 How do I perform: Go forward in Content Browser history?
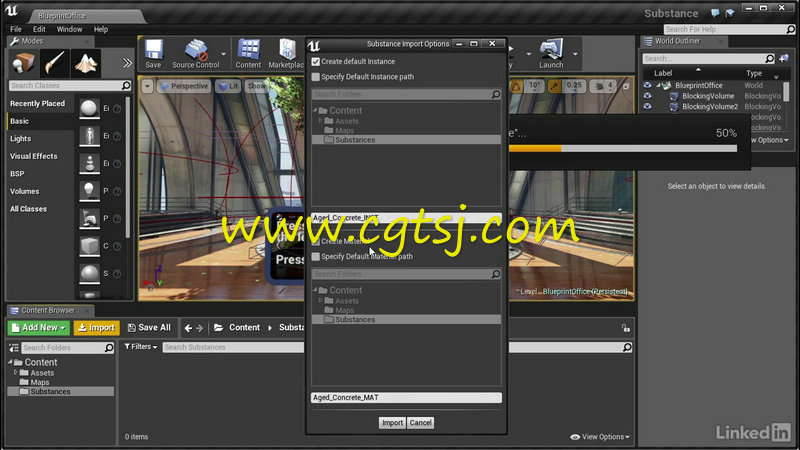pos(199,328)
